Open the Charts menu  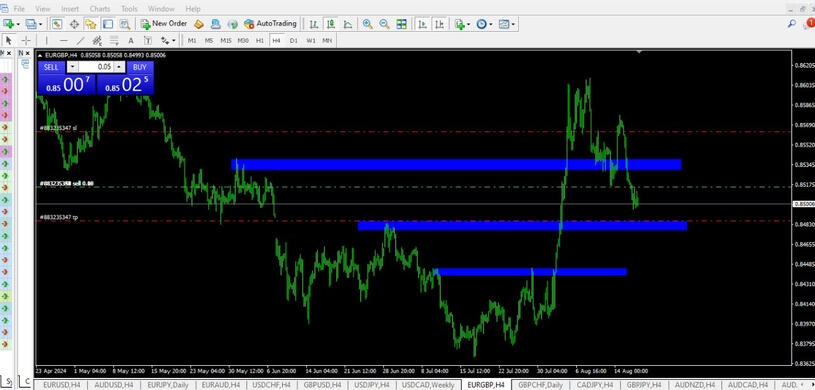(100, 9)
